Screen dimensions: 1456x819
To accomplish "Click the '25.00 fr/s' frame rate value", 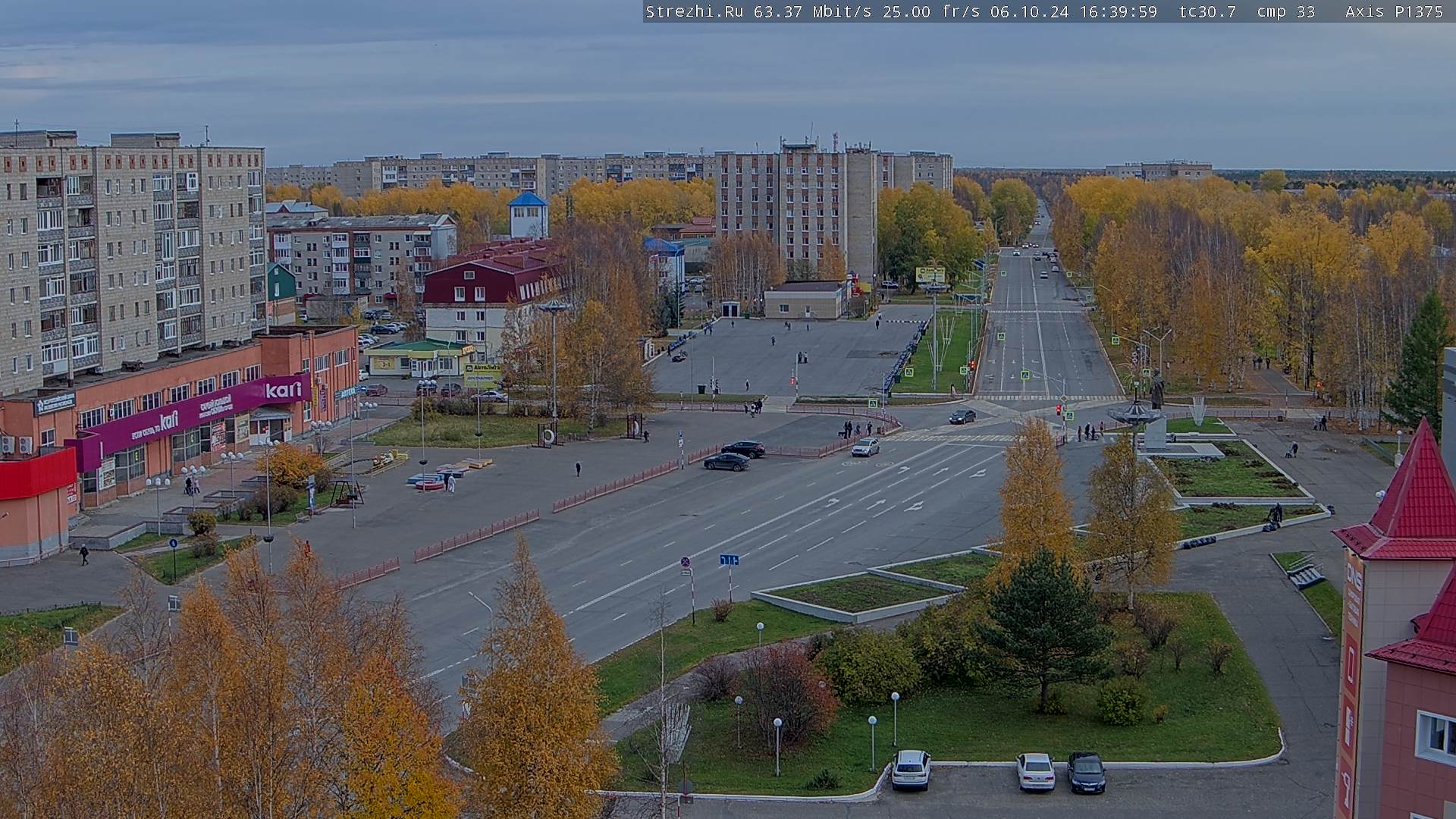I will click(931, 11).
